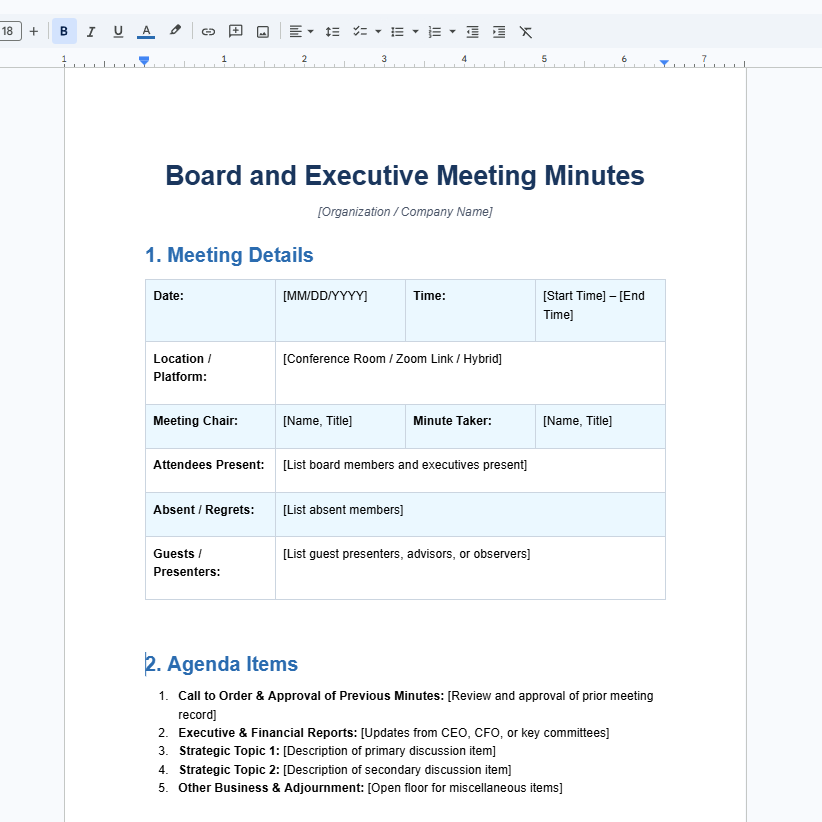Open the highlight color tool

175,31
